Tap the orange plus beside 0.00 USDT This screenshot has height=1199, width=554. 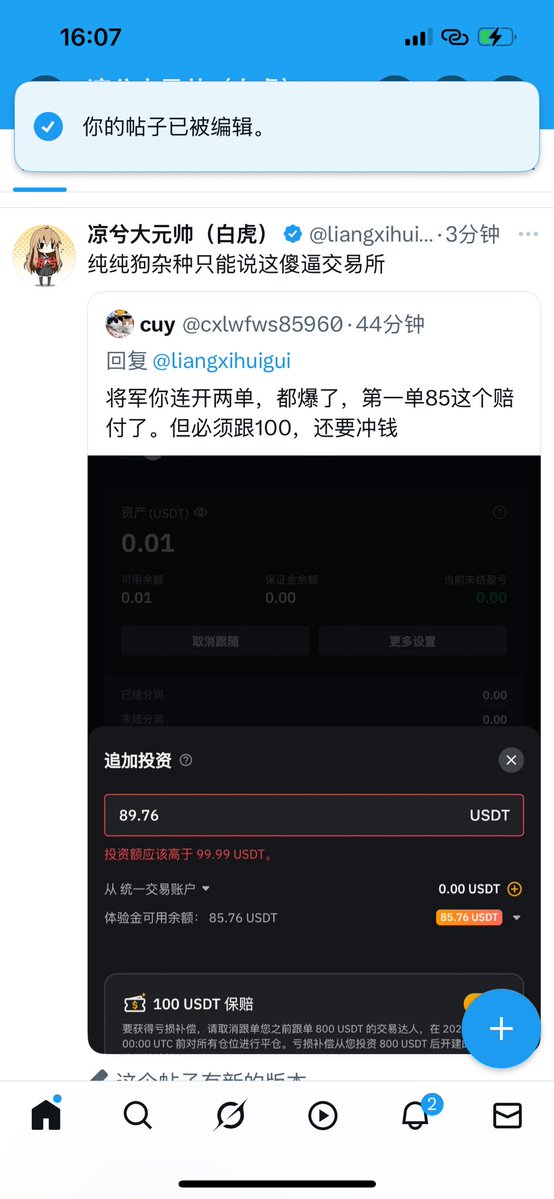(x=515, y=889)
